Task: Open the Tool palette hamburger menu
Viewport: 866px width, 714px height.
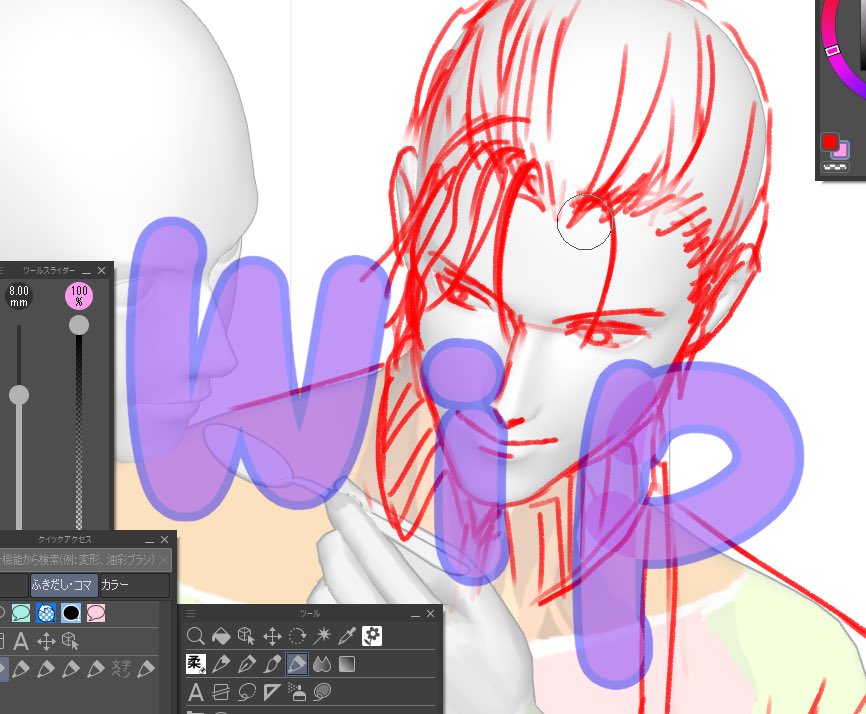Action: coord(191,613)
